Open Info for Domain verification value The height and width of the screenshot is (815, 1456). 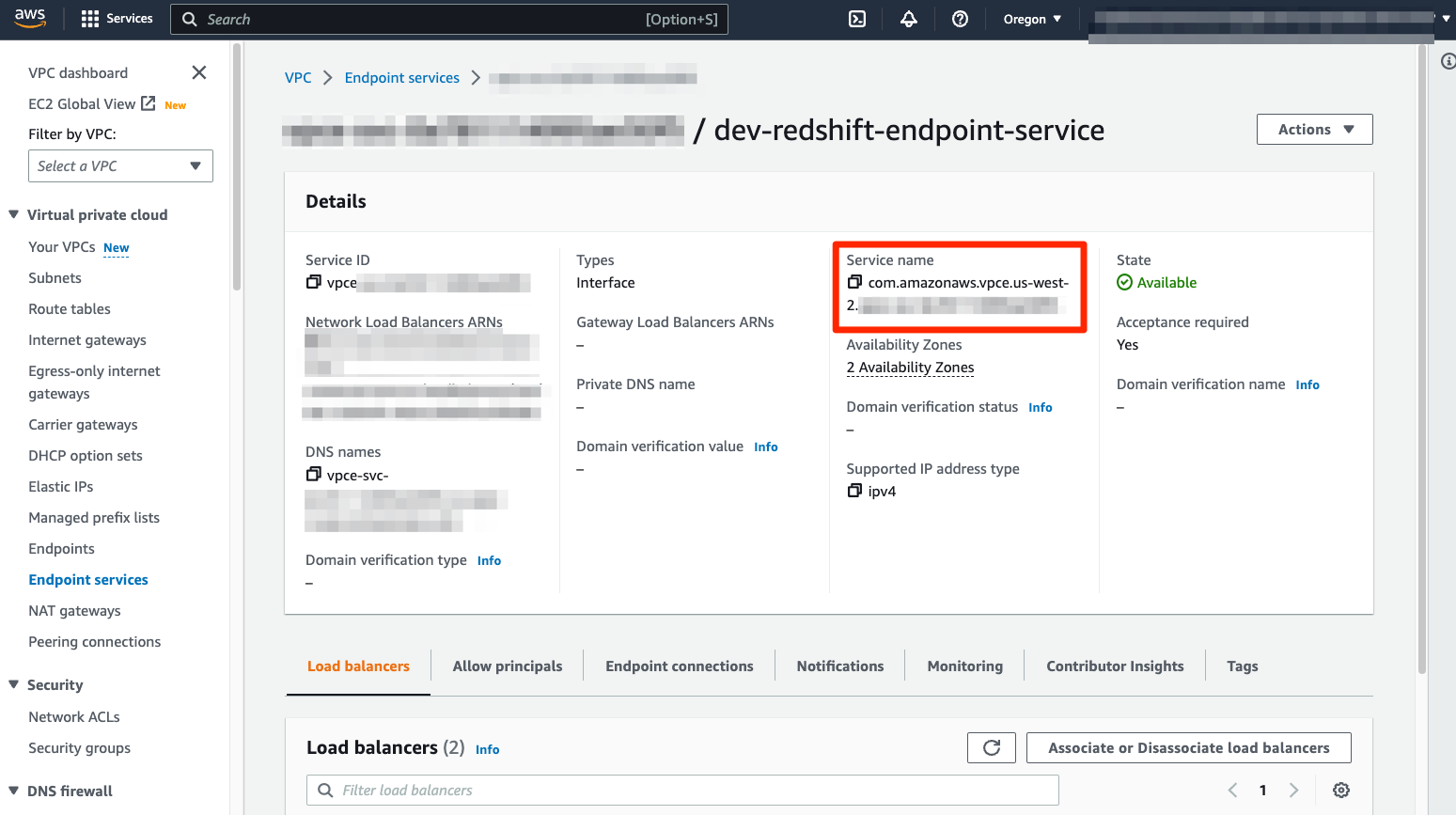tap(766, 447)
